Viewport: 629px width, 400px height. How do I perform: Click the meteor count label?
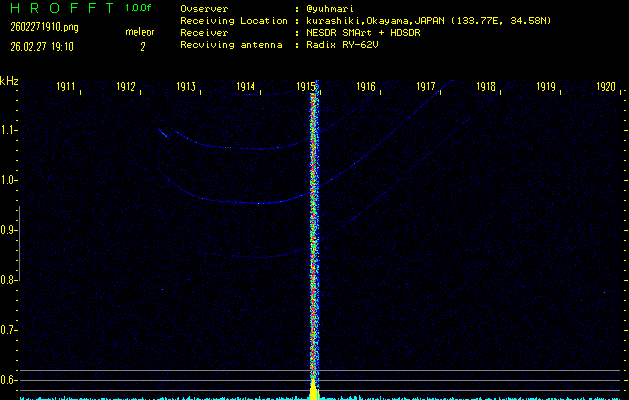pyautogui.click(x=141, y=32)
